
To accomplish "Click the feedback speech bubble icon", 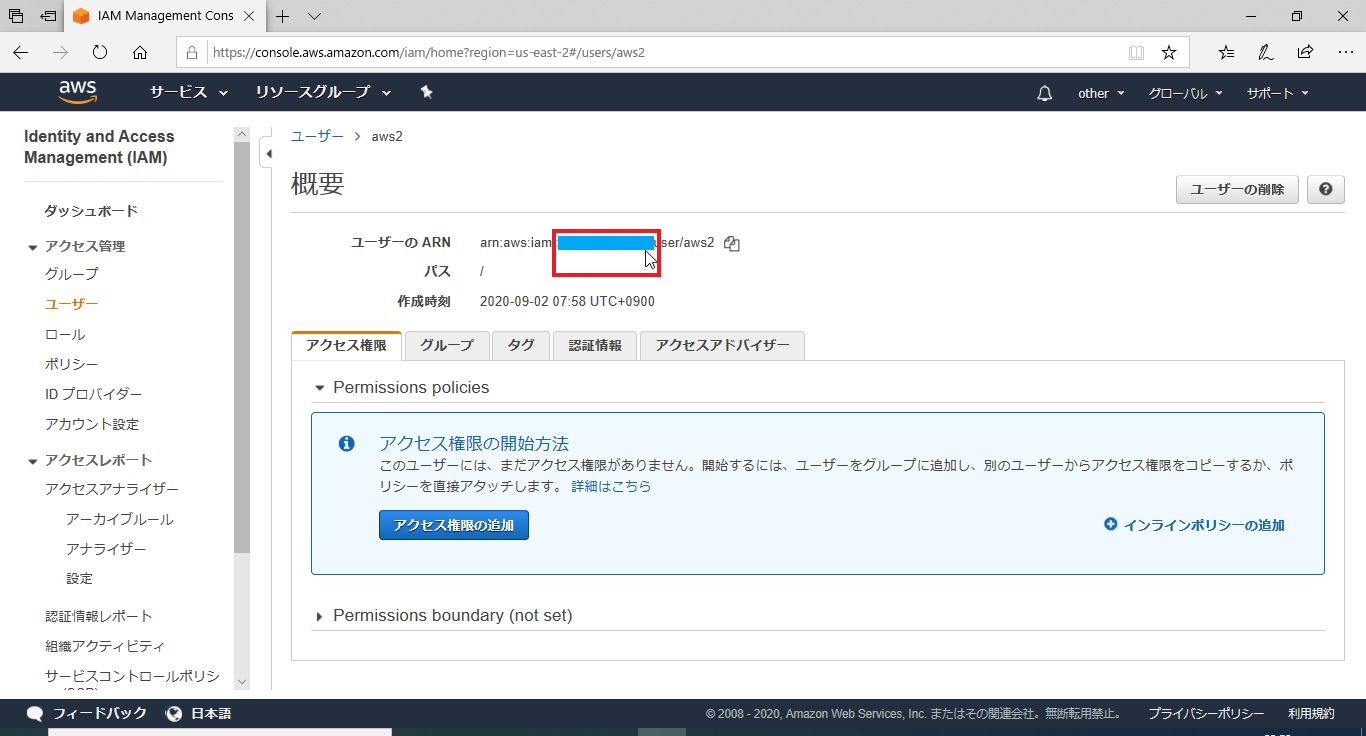I will (35, 714).
